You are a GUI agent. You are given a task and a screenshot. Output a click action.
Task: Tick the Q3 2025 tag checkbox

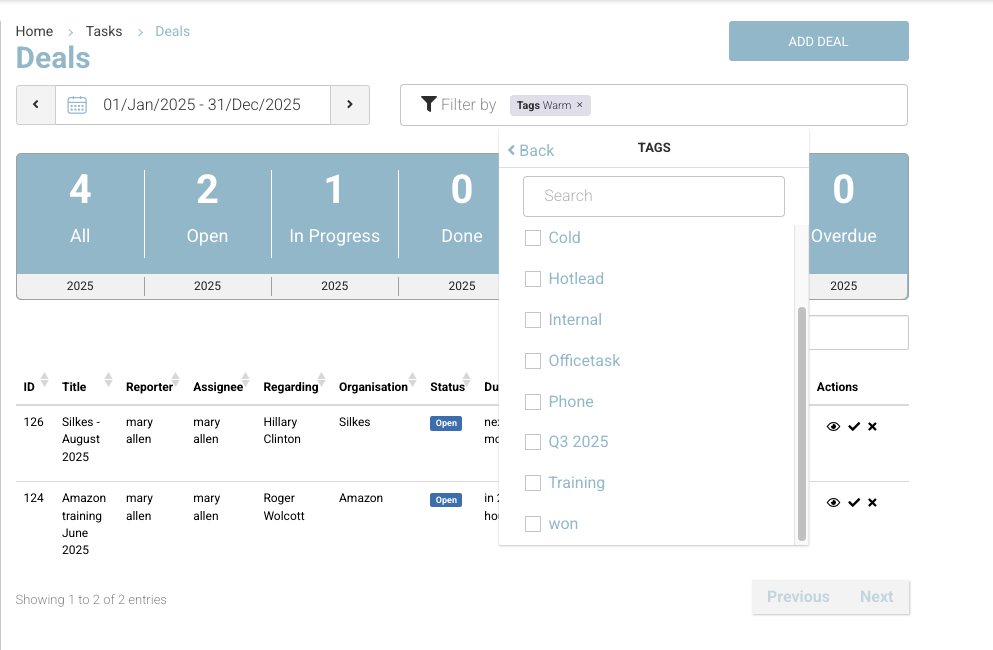click(x=533, y=442)
